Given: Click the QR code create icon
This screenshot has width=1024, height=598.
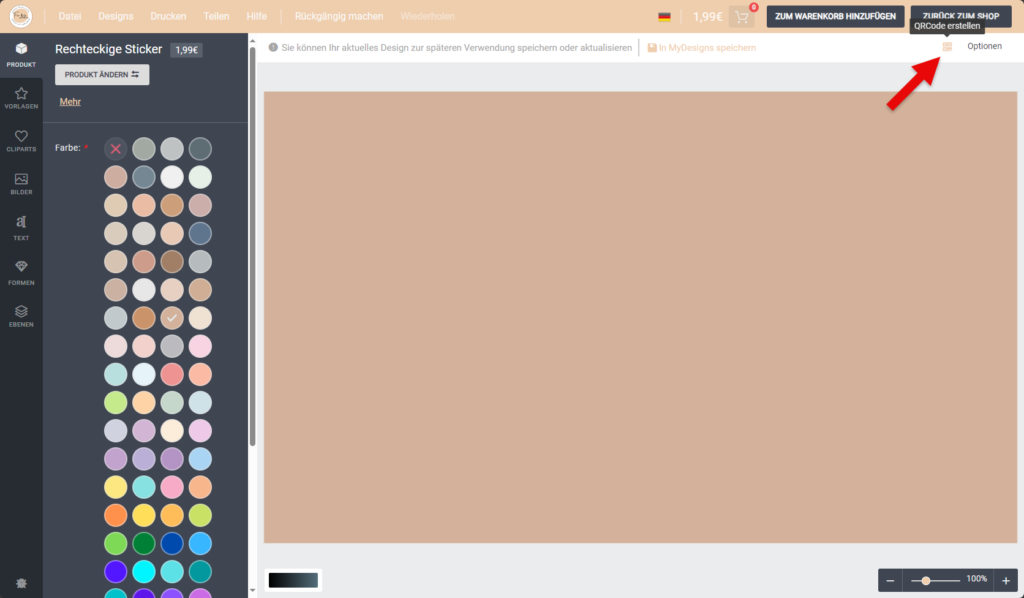Looking at the screenshot, I should click(x=947, y=47).
